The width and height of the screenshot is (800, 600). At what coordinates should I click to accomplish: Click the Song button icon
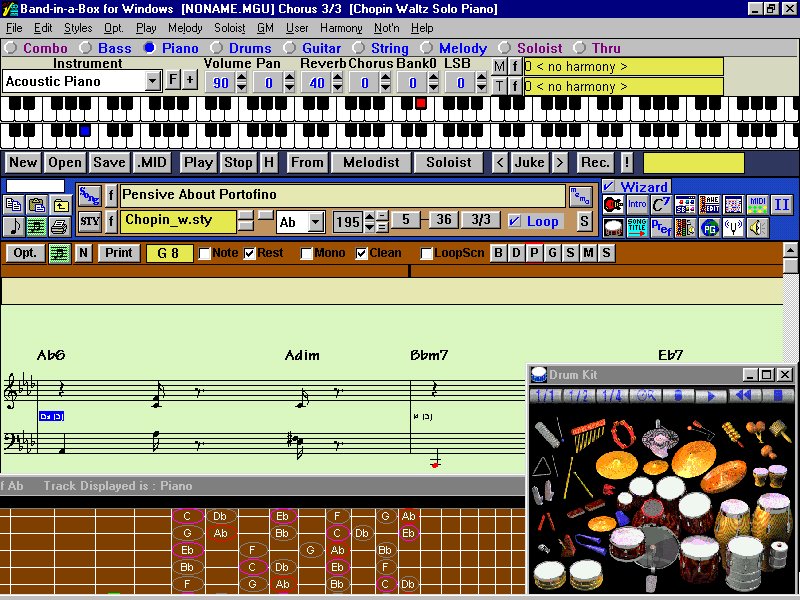[x=89, y=196]
